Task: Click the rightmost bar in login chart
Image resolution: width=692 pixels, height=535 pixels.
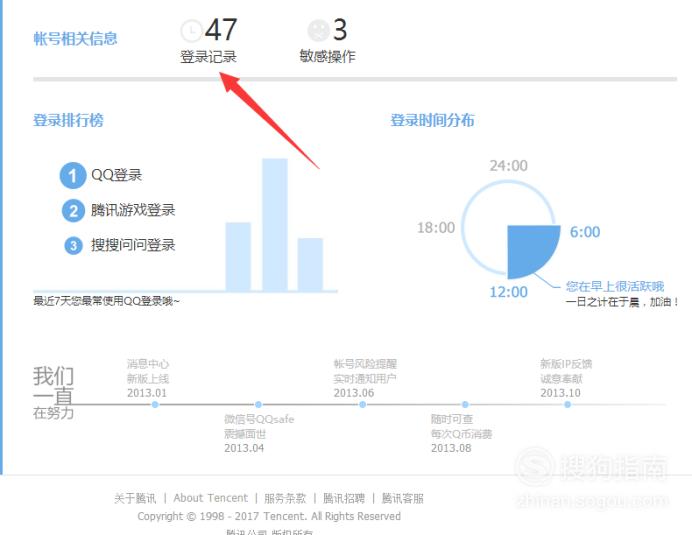Action: point(310,264)
